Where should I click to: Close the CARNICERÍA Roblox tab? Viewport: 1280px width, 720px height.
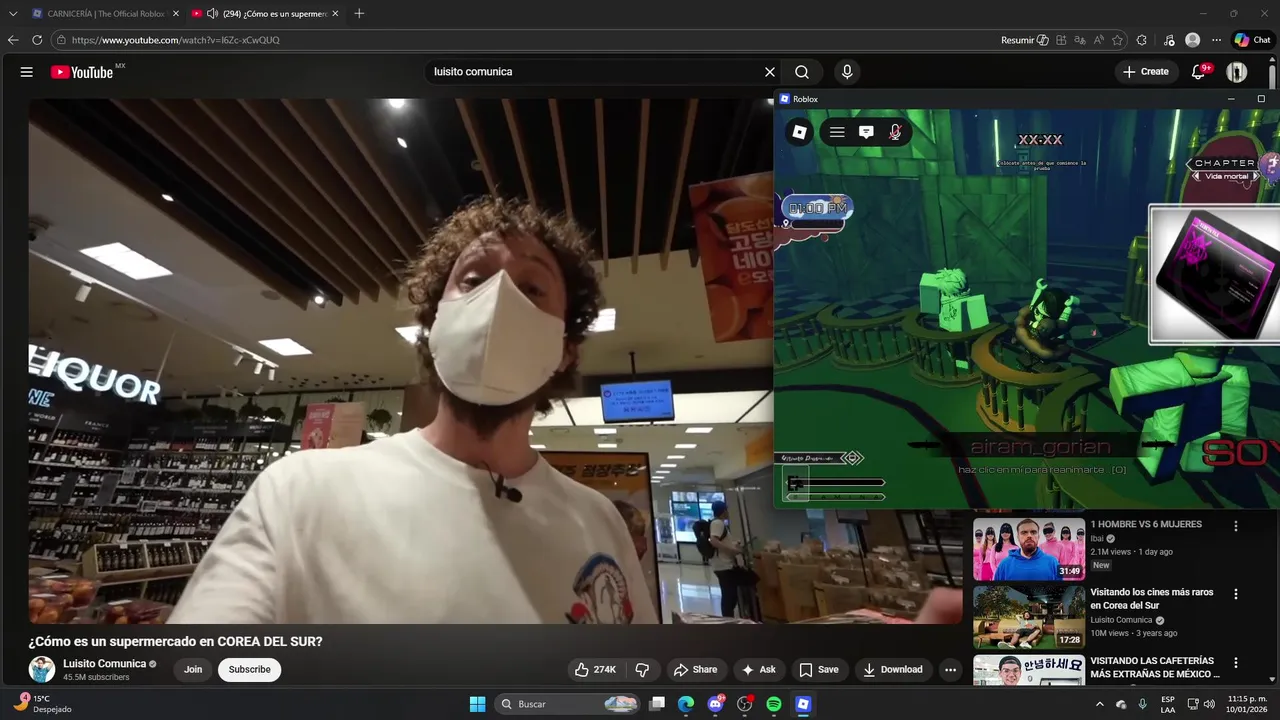coord(176,14)
